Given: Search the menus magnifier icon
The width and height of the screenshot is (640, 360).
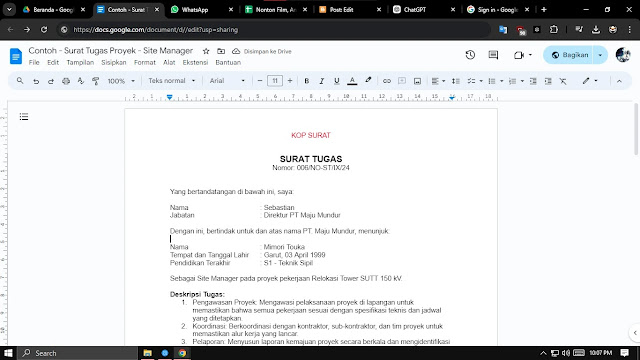Looking at the screenshot, I should pos(20,81).
